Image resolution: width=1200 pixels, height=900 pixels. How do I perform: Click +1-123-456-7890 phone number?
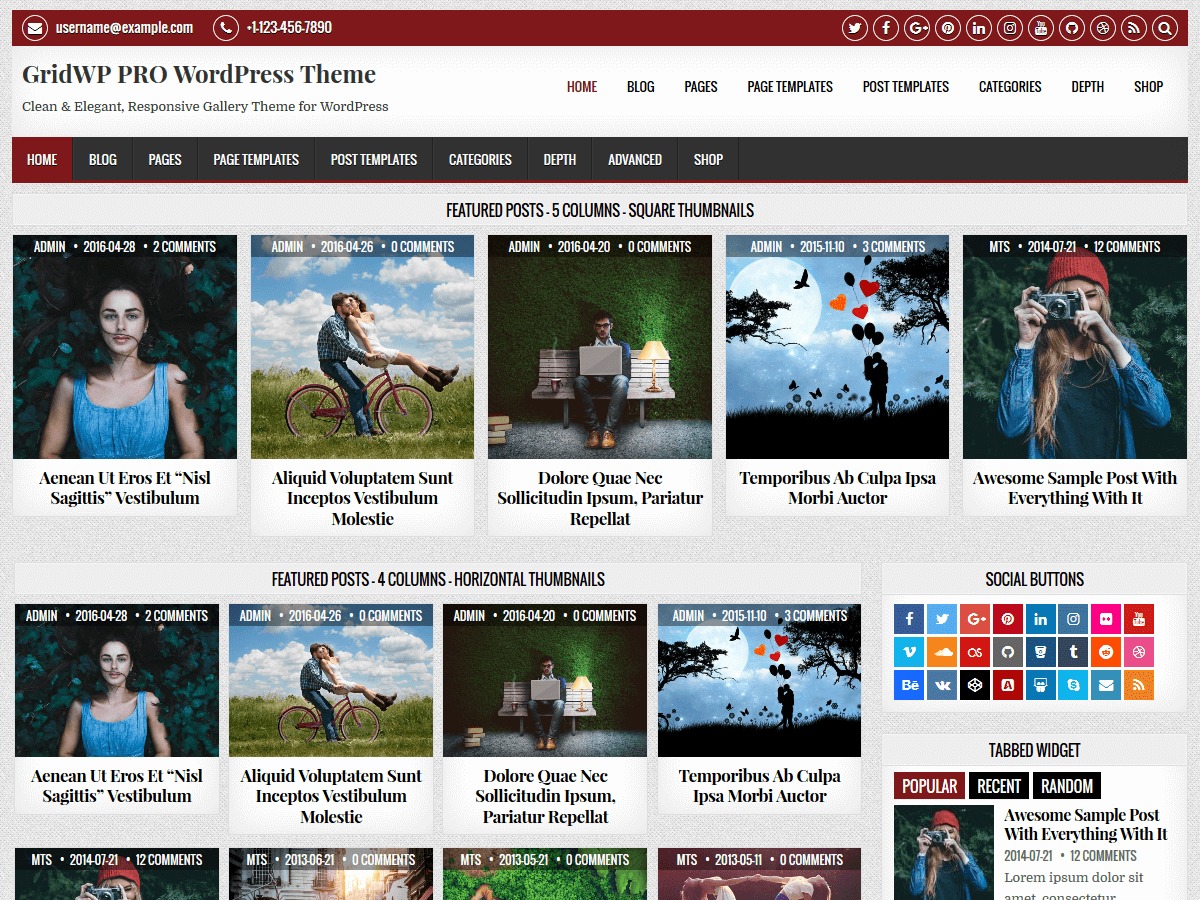click(289, 28)
